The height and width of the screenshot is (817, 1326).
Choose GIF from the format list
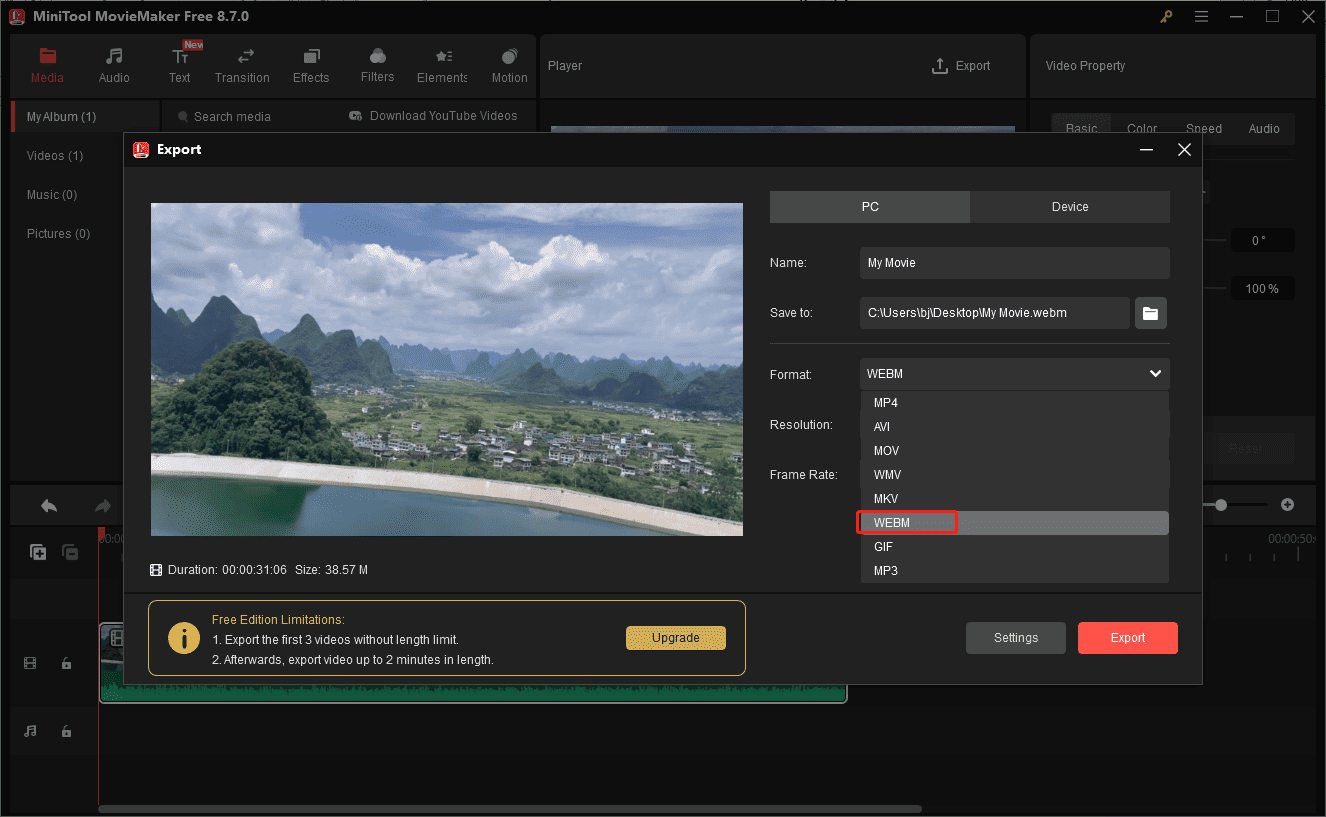coord(1014,547)
